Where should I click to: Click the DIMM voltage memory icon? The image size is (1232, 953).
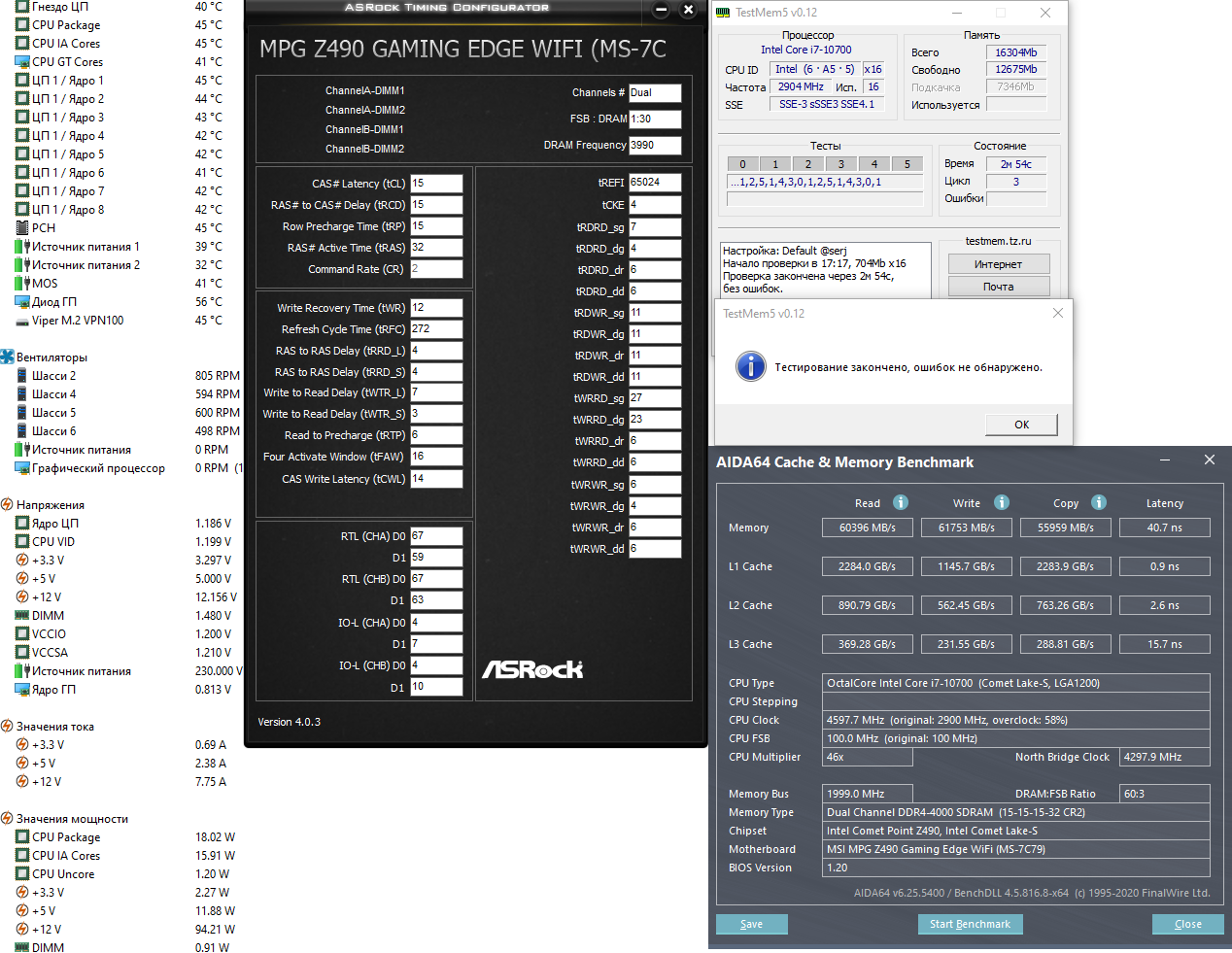(x=22, y=615)
